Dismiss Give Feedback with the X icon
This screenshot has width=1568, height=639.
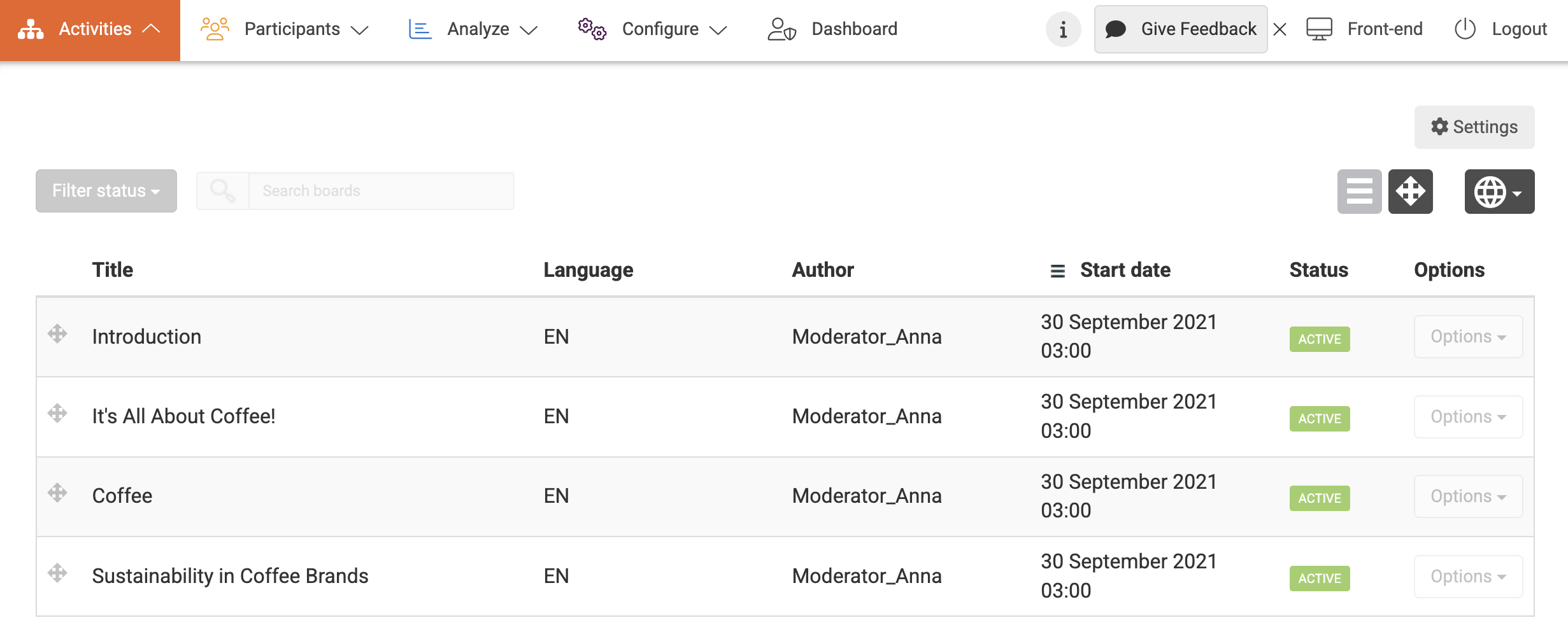point(1280,29)
